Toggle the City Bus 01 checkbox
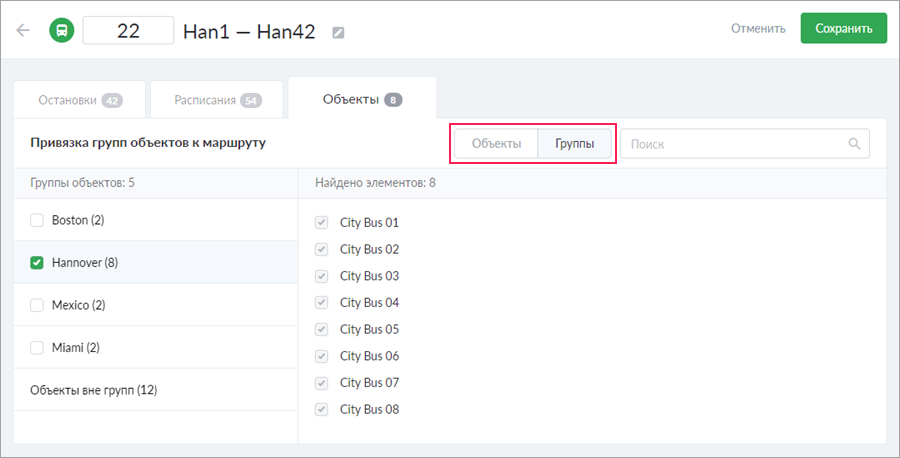Screen dimensions: 900x458 (322, 223)
